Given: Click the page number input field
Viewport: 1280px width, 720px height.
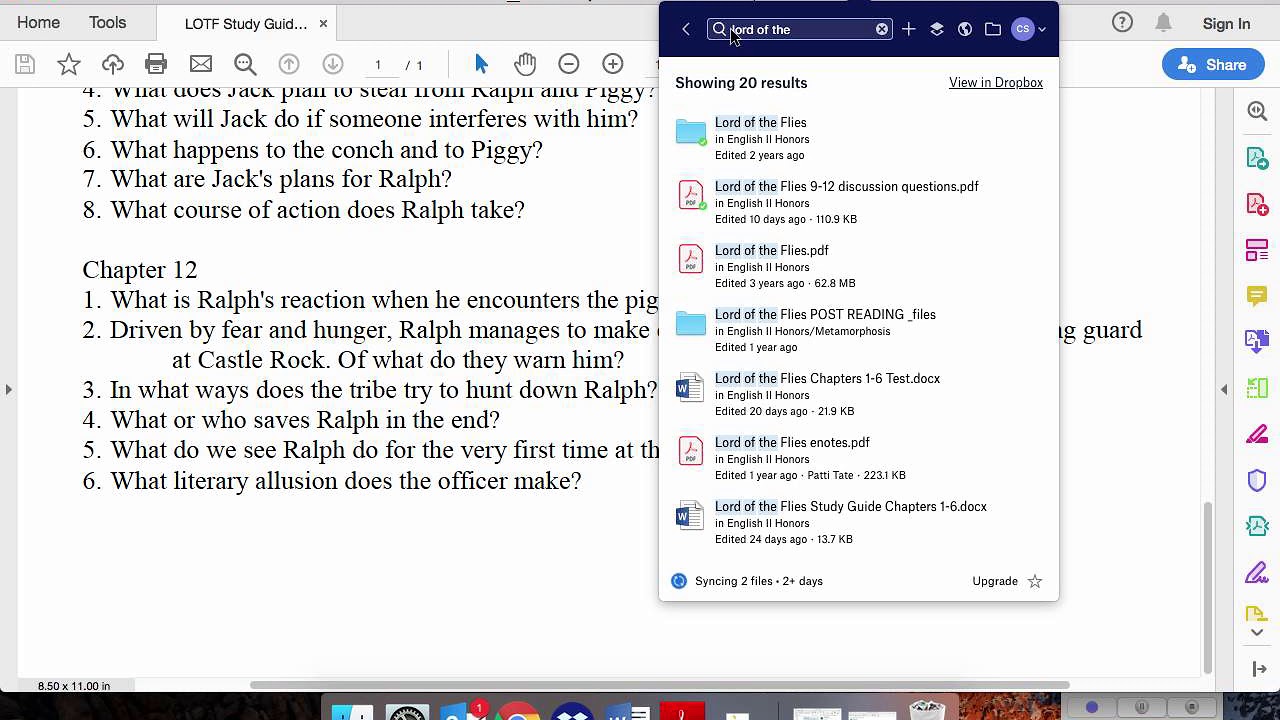Looking at the screenshot, I should (x=378, y=65).
